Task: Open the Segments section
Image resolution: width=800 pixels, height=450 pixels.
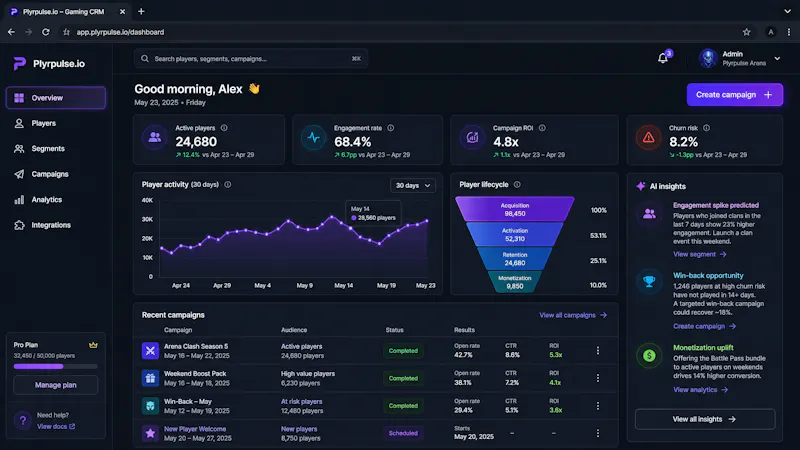Action: coord(56,148)
